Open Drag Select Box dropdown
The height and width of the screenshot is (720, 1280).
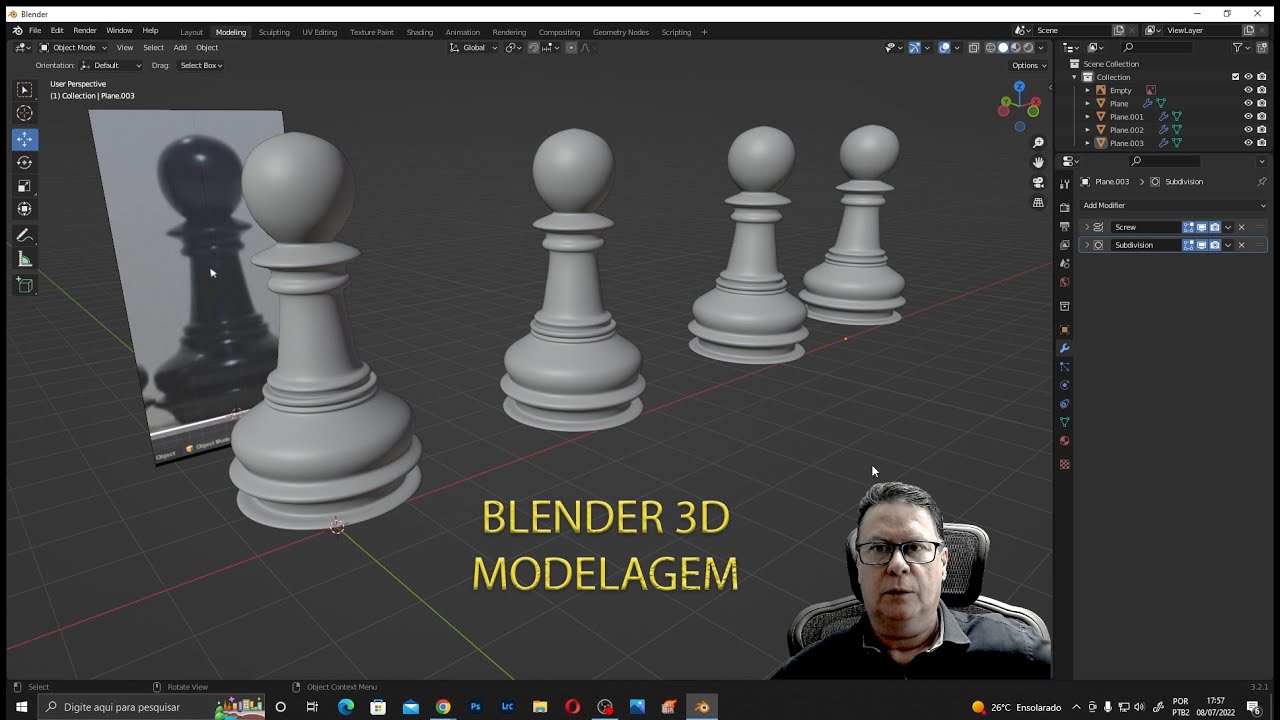pos(201,66)
